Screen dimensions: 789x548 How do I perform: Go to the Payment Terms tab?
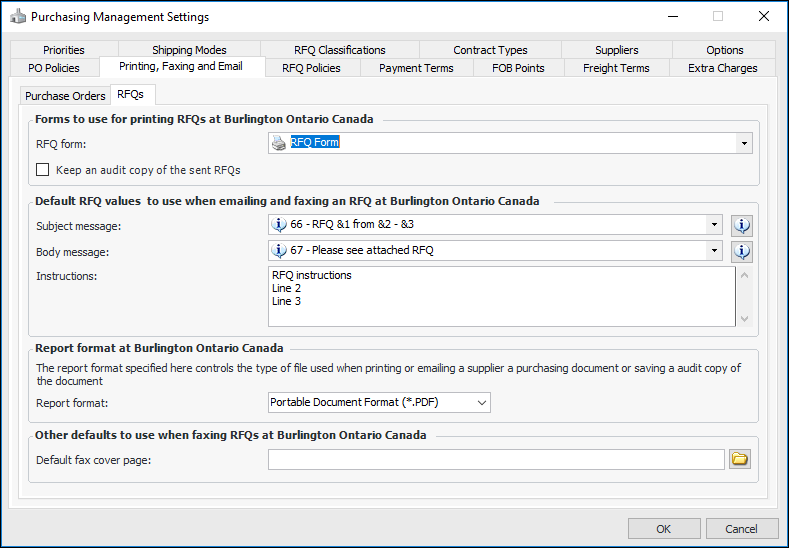pyautogui.click(x=416, y=68)
